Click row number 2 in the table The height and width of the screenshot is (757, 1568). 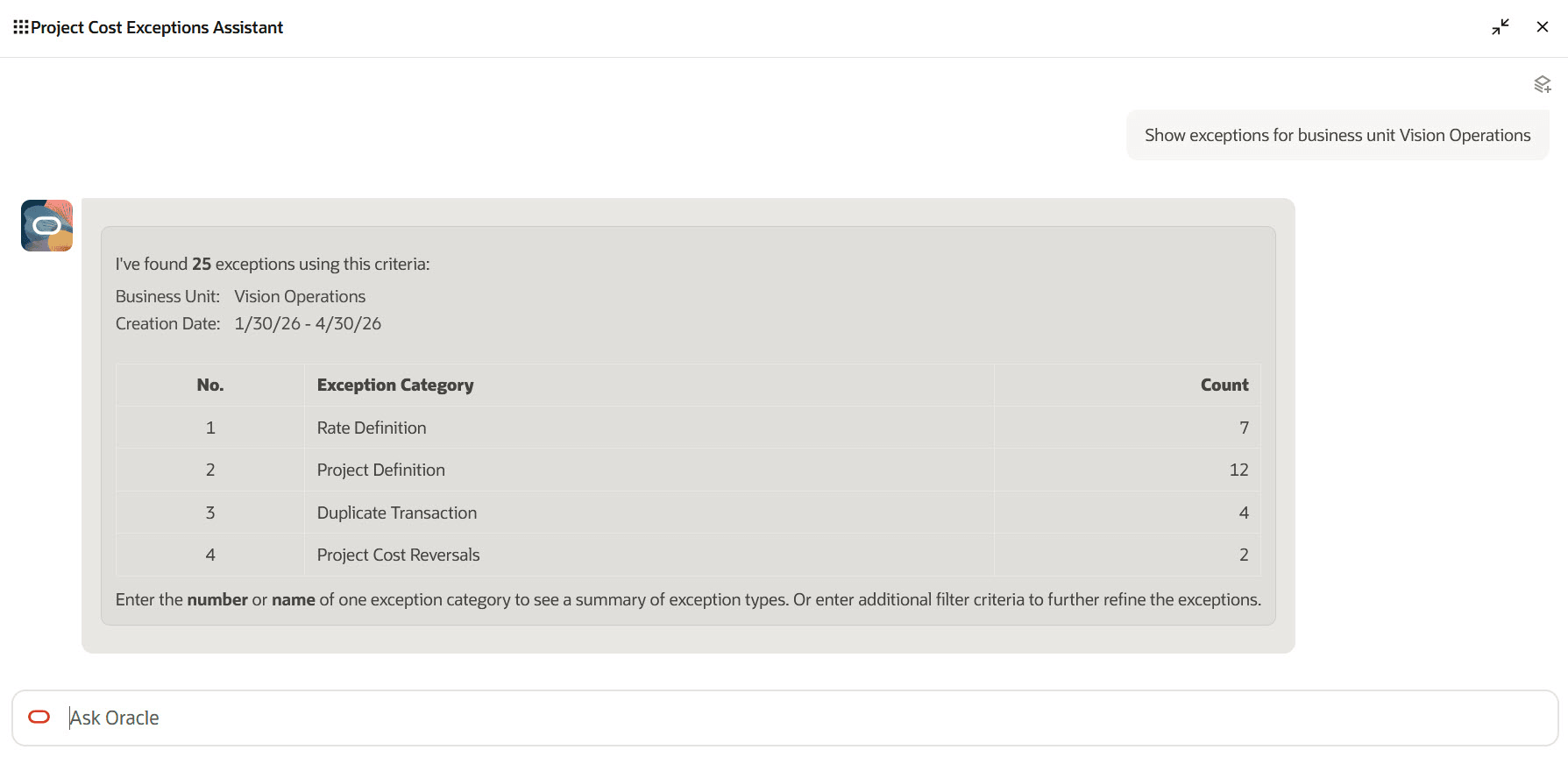[210, 470]
